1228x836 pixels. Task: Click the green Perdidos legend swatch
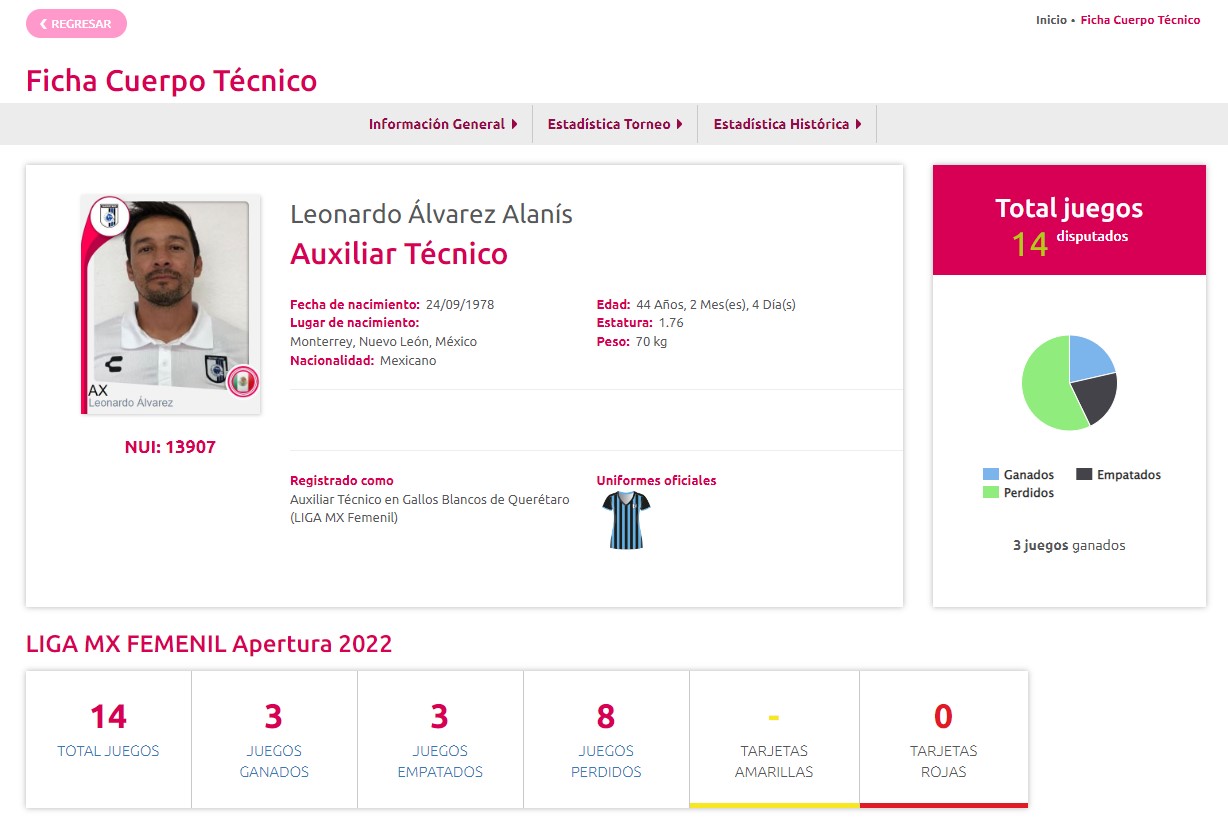coord(991,492)
